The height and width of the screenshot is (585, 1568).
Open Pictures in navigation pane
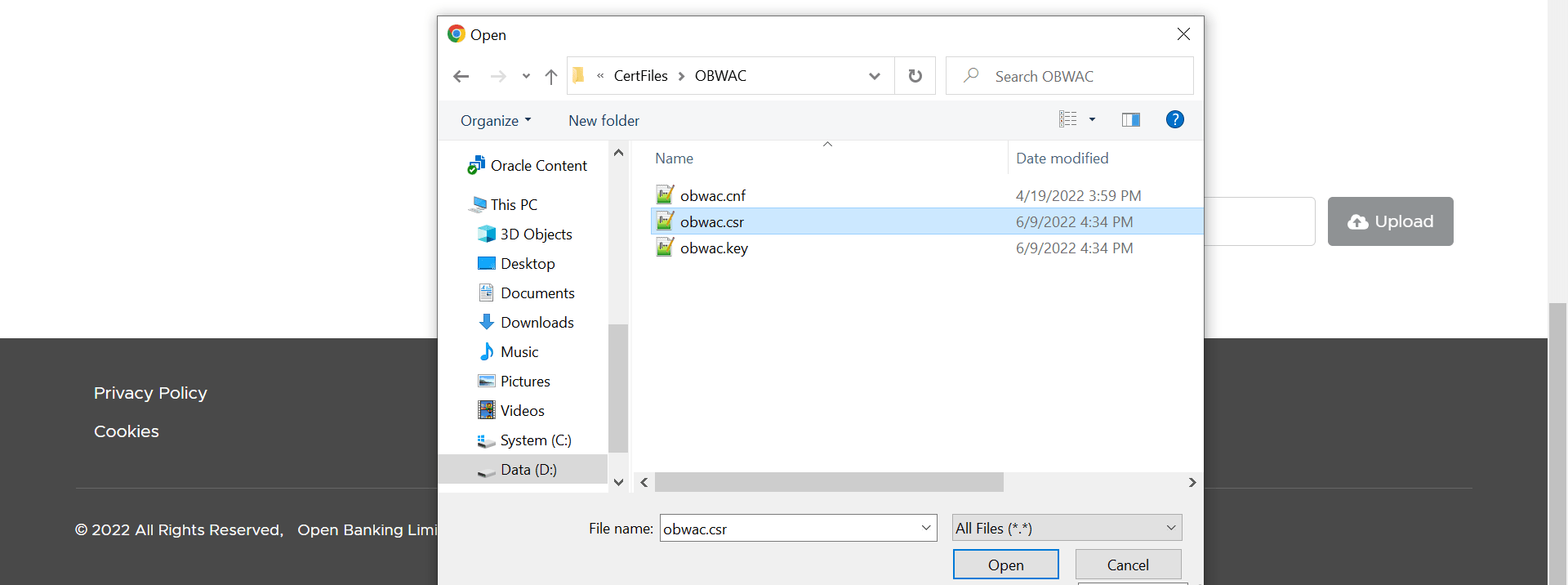(x=525, y=382)
